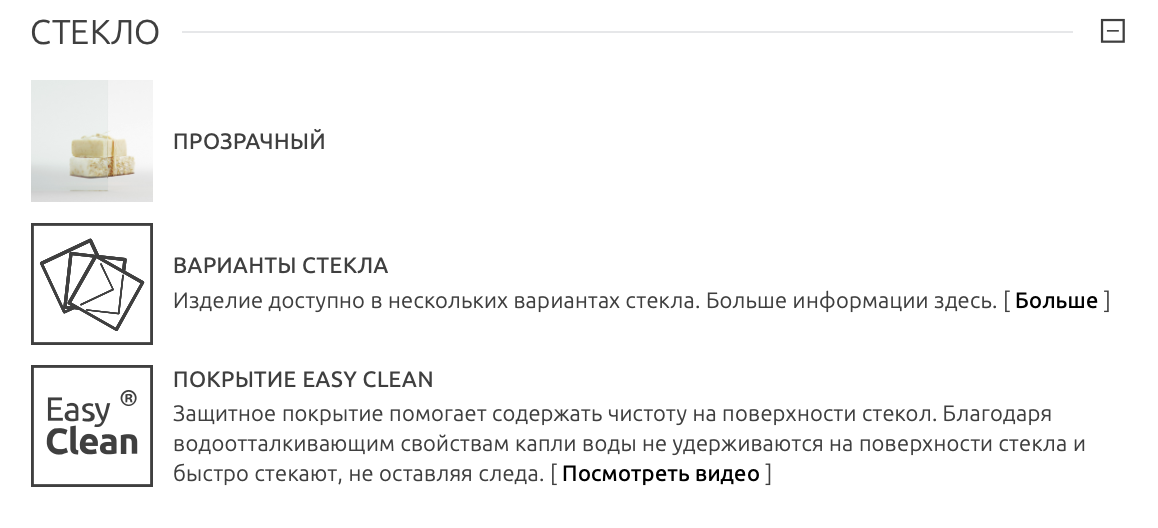Click the Easy Clean logo icon

(92, 426)
